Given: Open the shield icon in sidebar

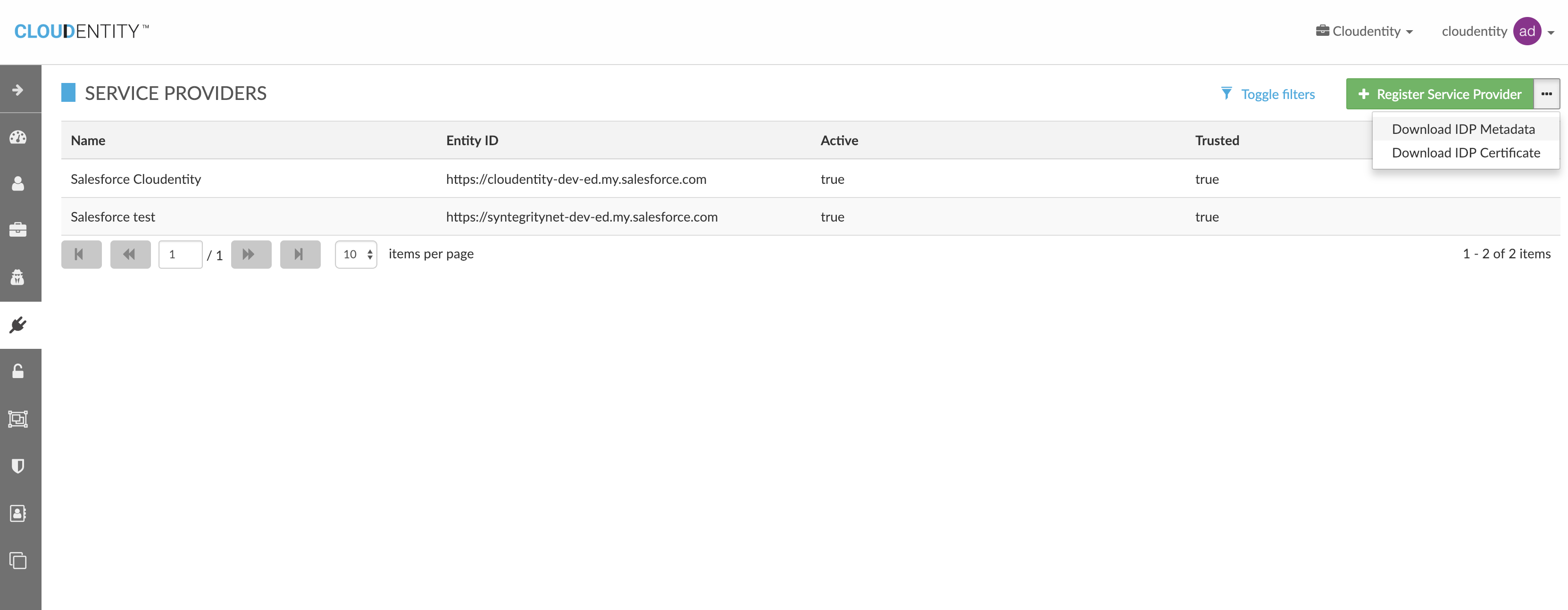Looking at the screenshot, I should pyautogui.click(x=18, y=466).
